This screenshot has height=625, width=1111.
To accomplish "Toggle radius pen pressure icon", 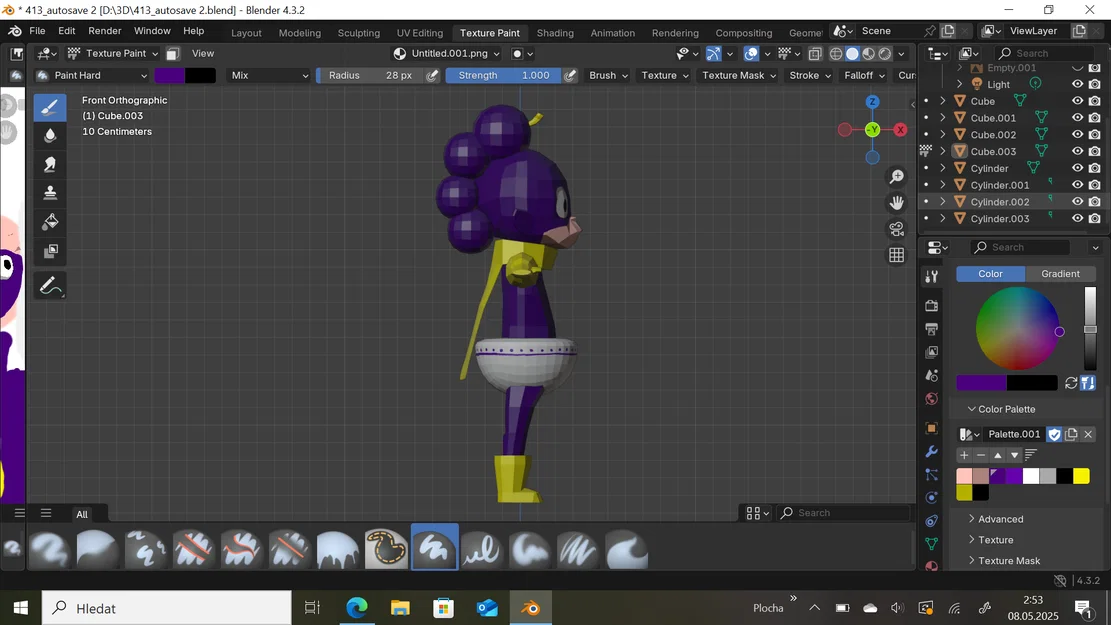I will (x=432, y=75).
